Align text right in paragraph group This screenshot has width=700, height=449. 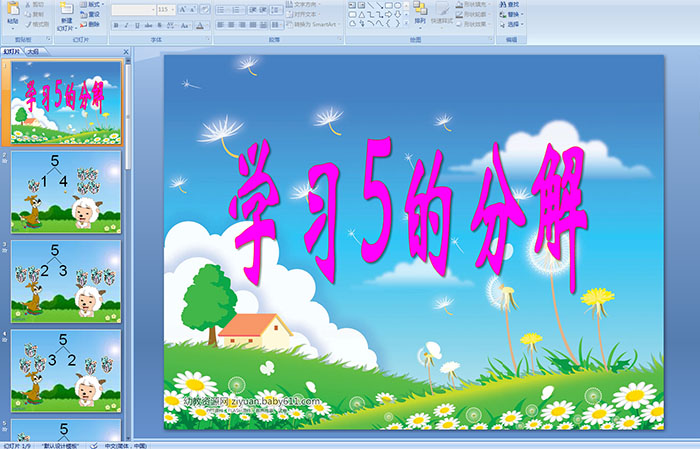click(242, 25)
